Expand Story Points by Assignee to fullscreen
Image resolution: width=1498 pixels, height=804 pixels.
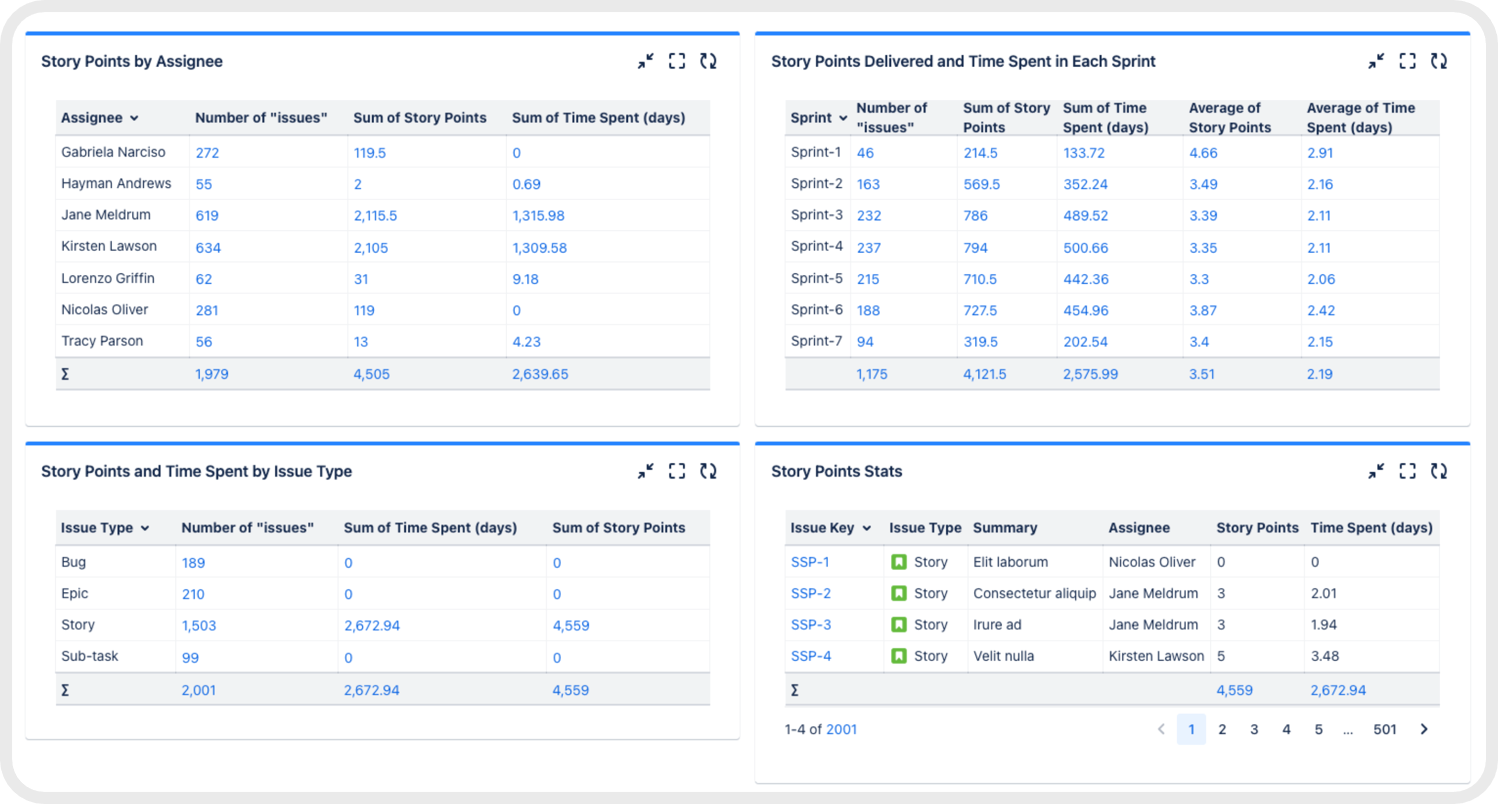click(x=677, y=61)
